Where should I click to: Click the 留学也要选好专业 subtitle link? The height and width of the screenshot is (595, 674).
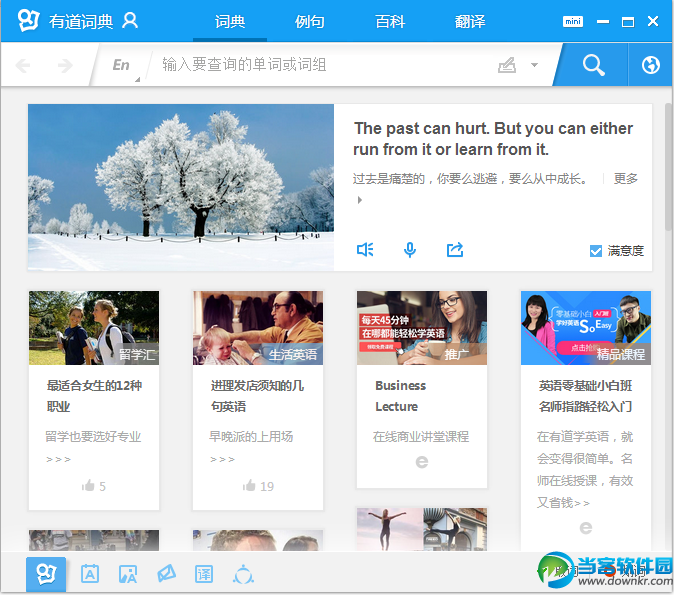[93, 437]
